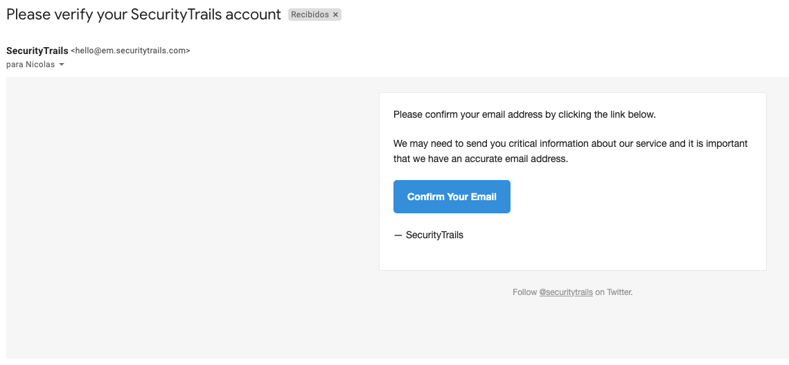Viewport: 789px width, 365px height.
Task: Click the 'that we have an accurate' line
Action: click(481, 159)
